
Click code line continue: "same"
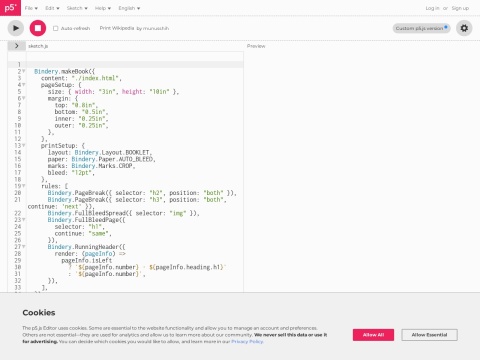coord(83,233)
